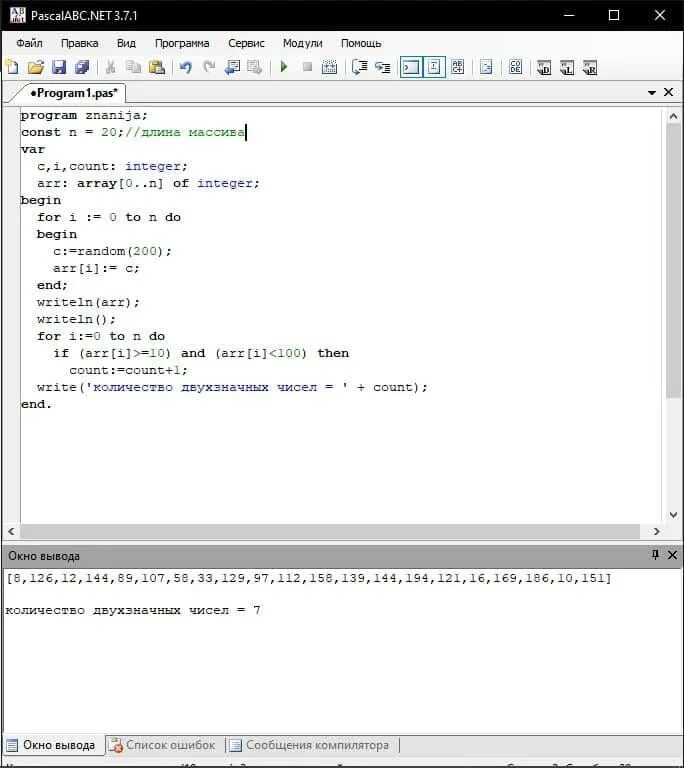
Task: Place cursor on 'program znanija;' line
Action: coord(84,116)
